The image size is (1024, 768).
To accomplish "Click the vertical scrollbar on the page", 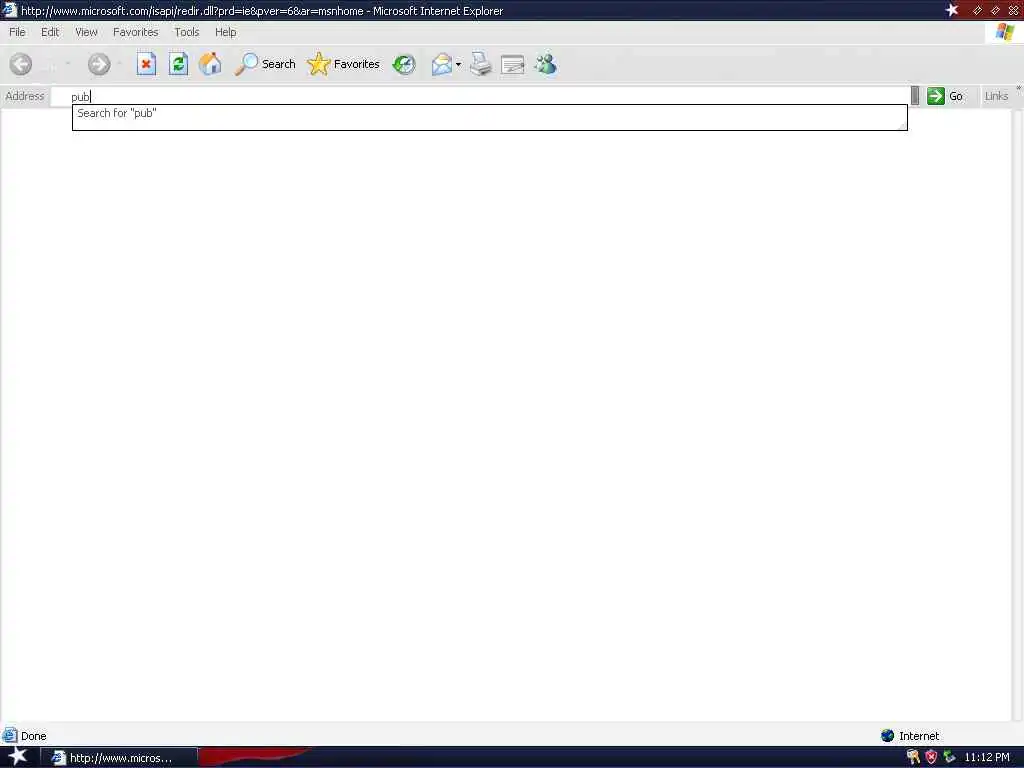I will [1017, 415].
